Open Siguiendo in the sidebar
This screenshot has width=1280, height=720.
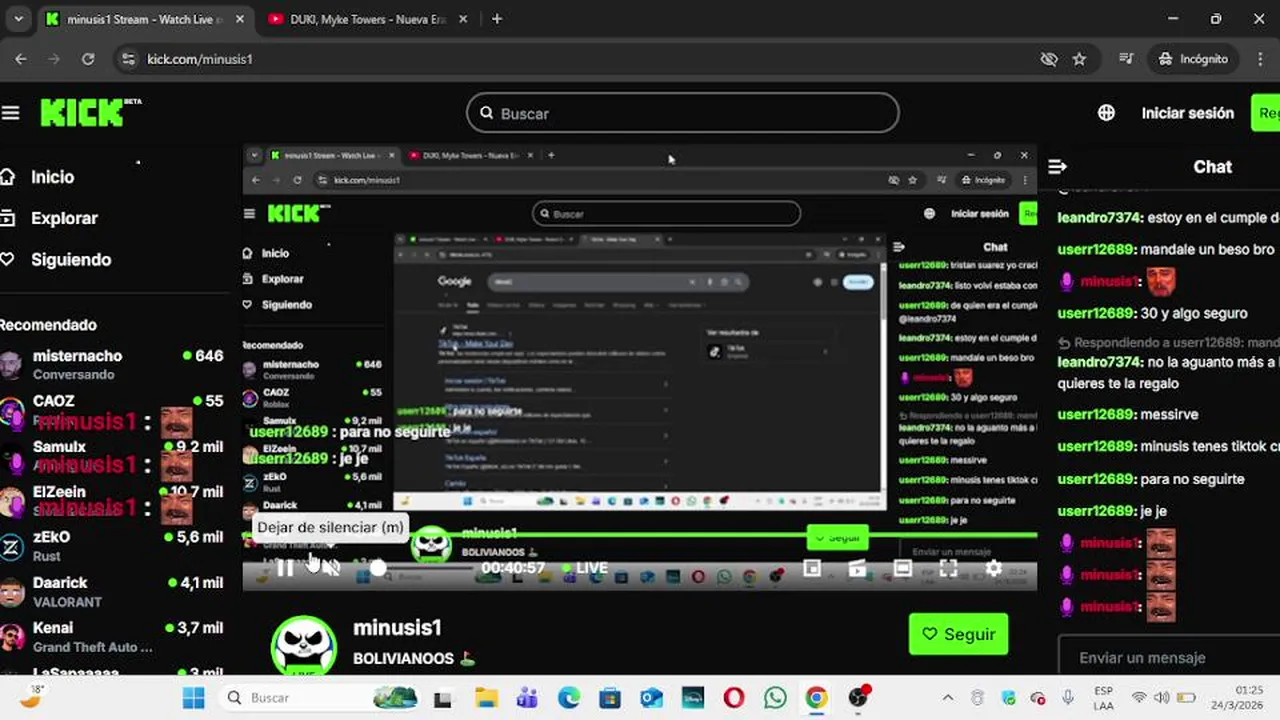tap(70, 259)
